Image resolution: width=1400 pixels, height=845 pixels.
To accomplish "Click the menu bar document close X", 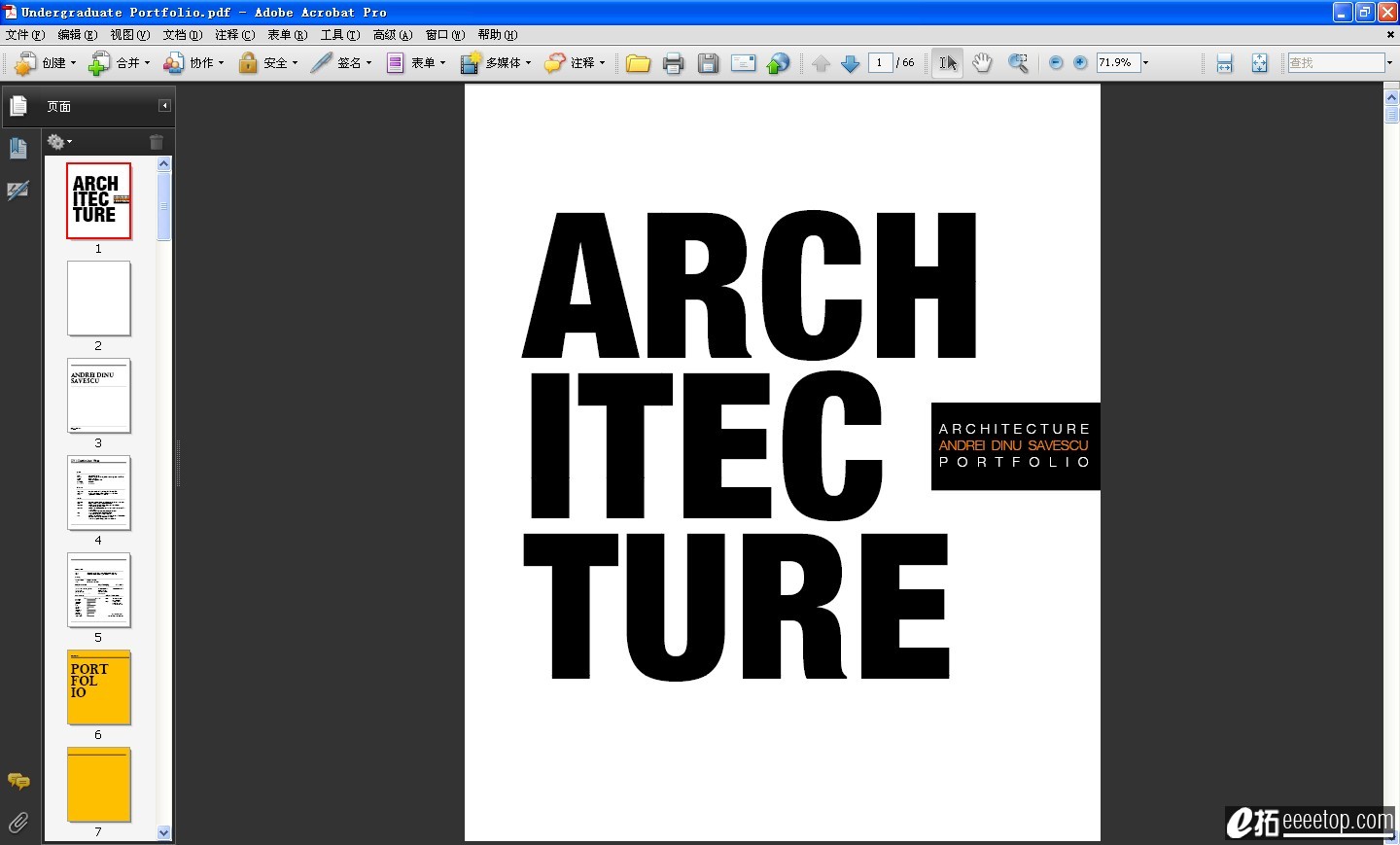I will 1390,35.
